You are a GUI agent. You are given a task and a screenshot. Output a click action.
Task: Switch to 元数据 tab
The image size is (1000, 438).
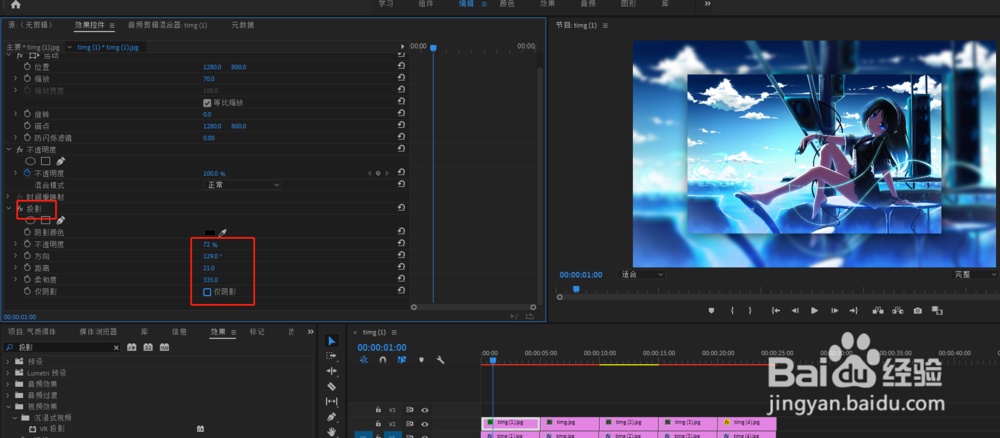[242, 25]
